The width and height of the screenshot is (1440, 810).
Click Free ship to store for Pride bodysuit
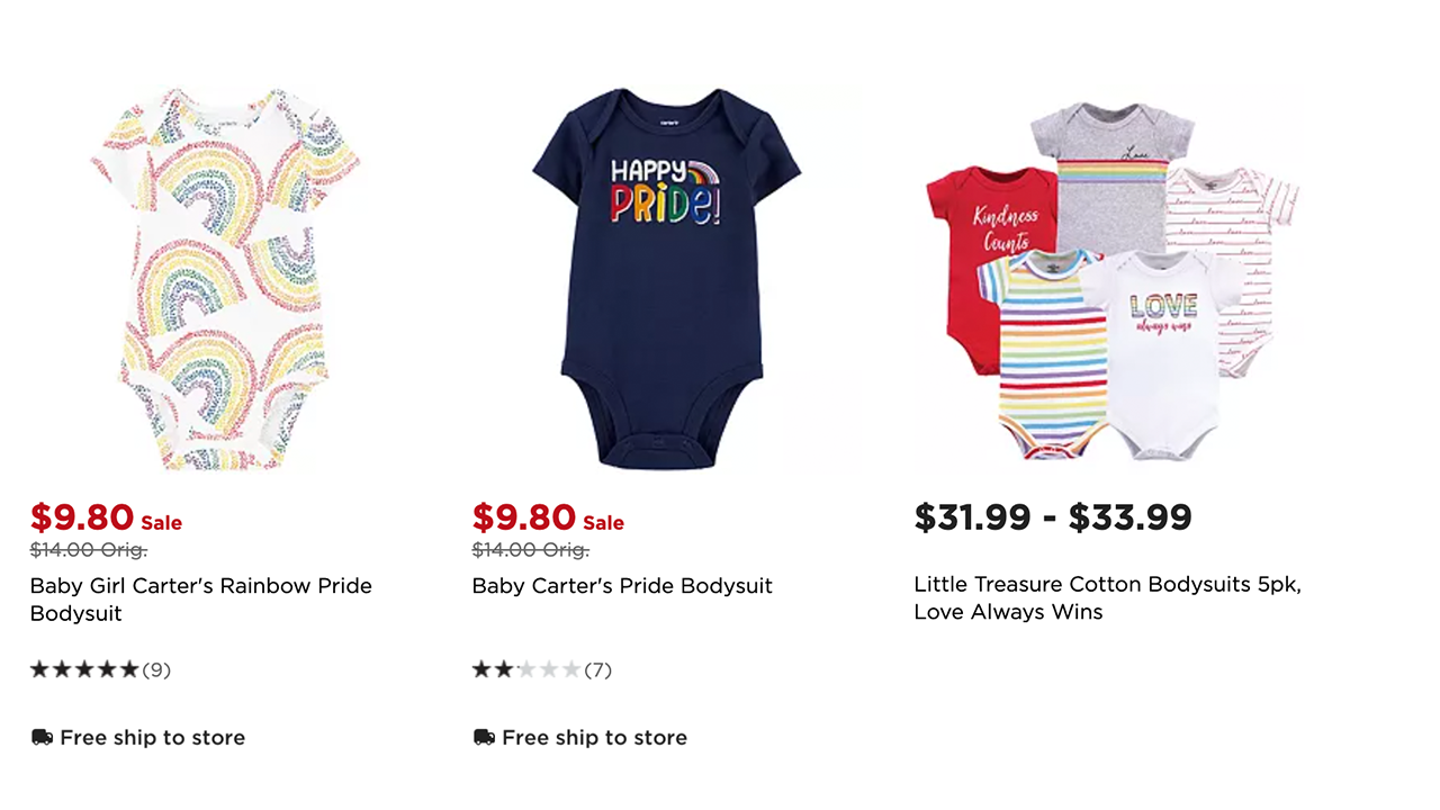pos(594,738)
